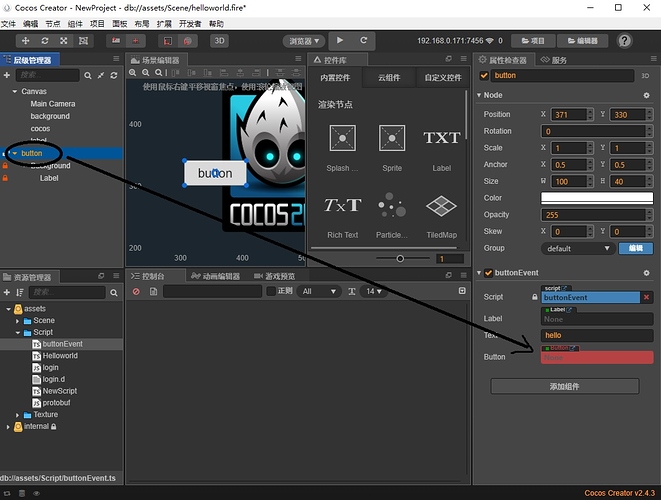
Task: Expand the Scene folder
Action: click(x=17, y=321)
